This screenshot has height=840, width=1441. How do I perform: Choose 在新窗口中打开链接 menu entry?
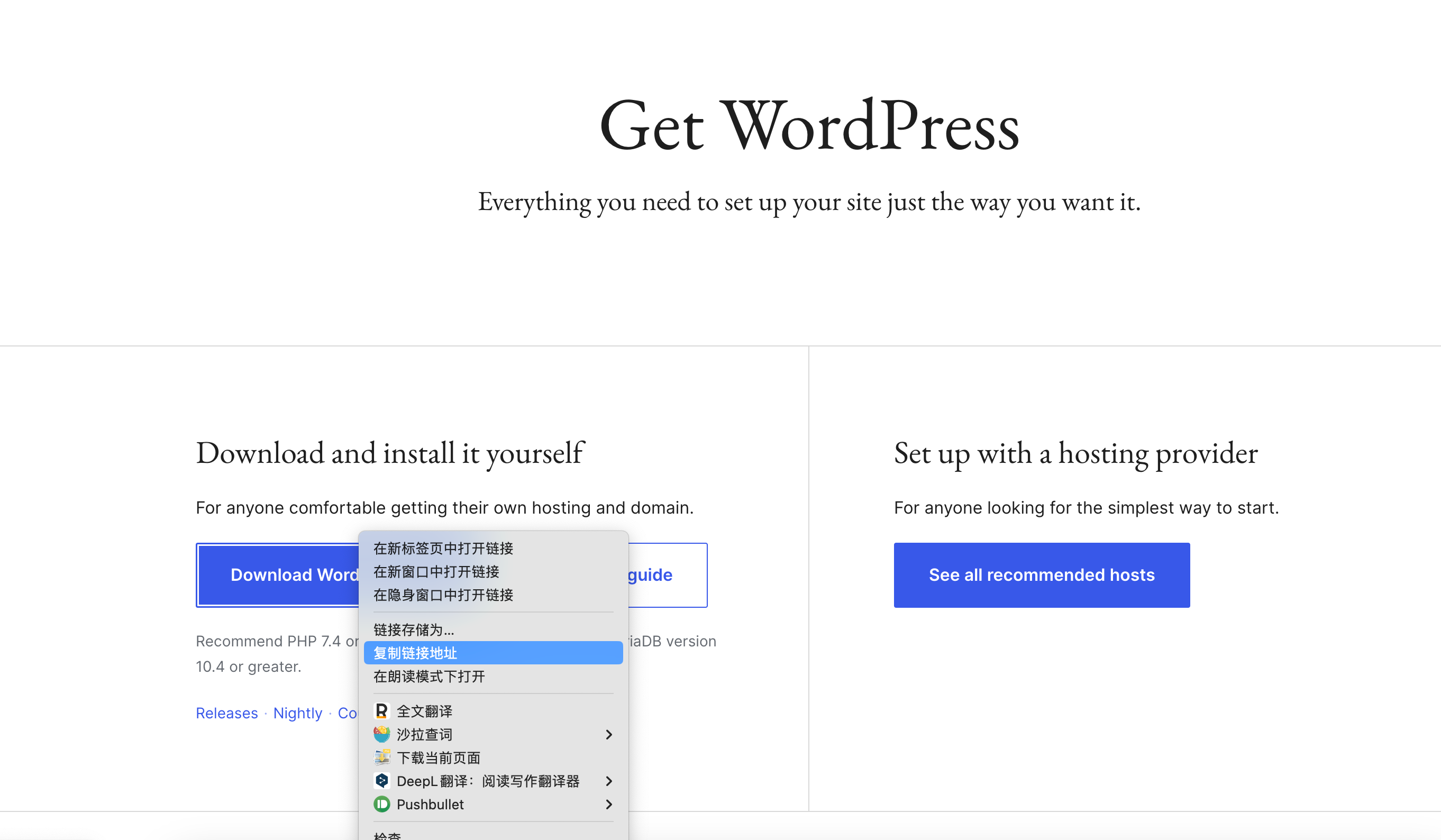tap(493, 572)
